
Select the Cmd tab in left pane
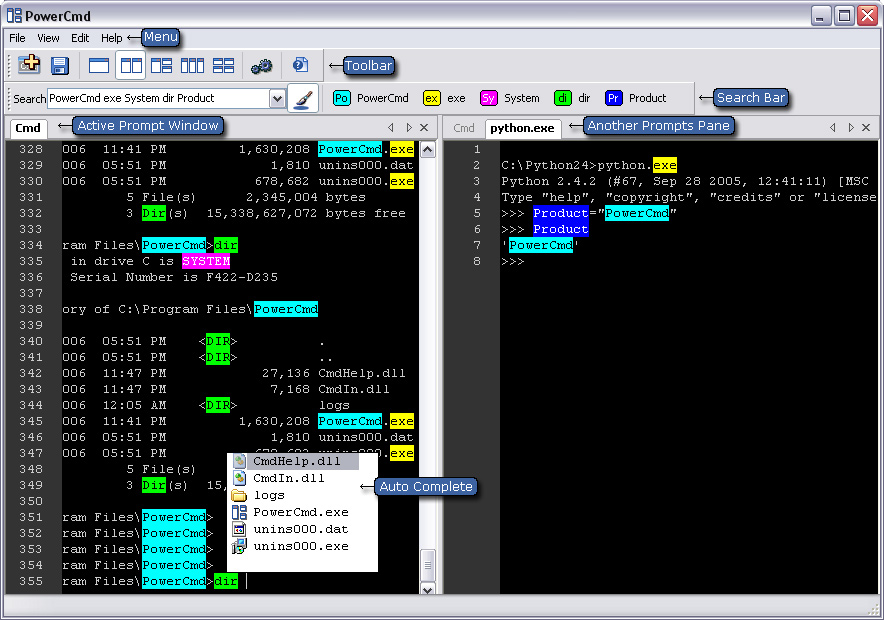click(28, 128)
